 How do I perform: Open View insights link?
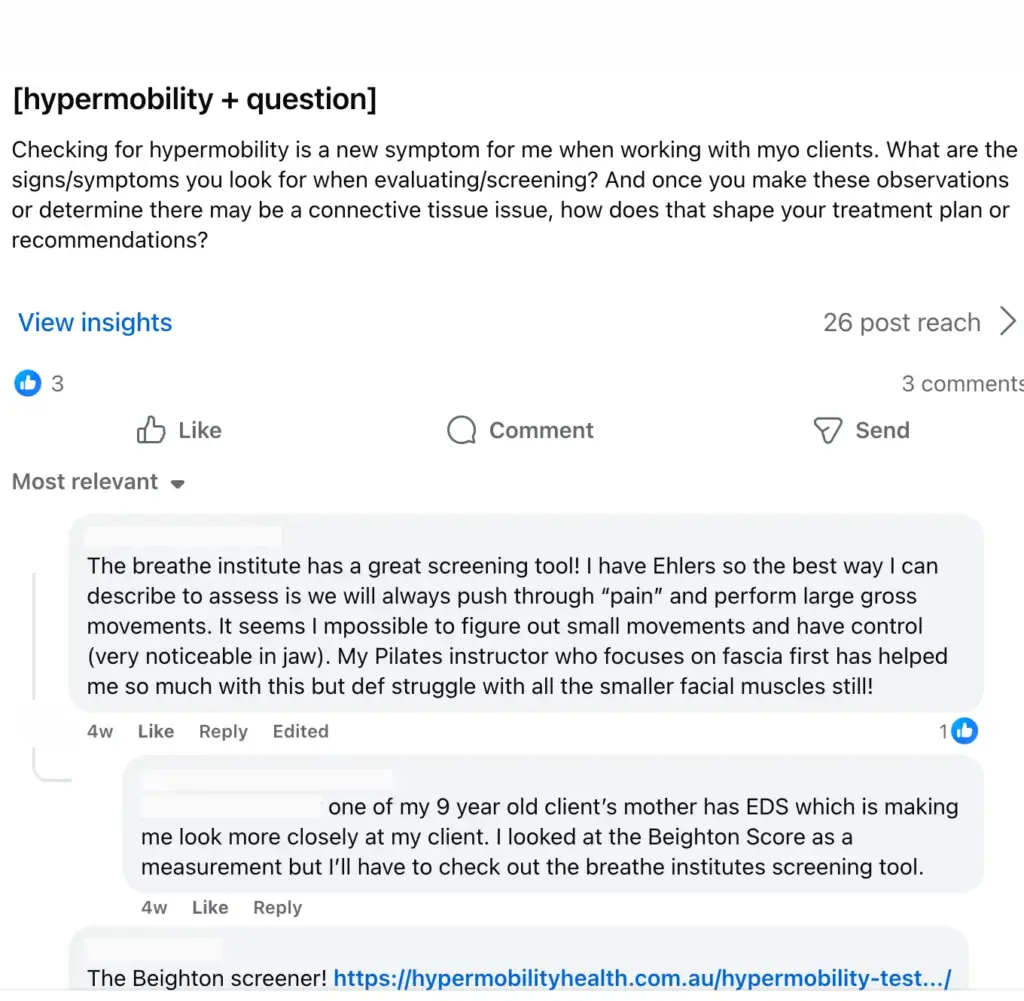tap(95, 323)
